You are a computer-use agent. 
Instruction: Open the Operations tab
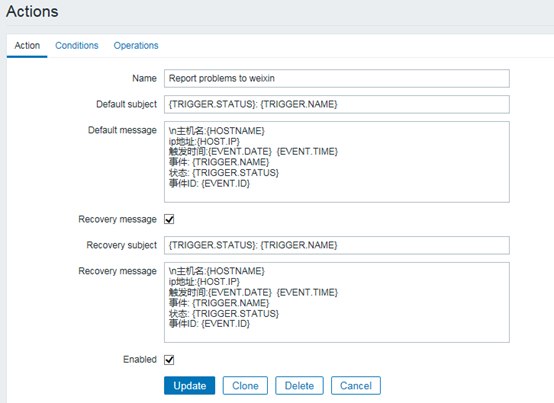[136, 46]
